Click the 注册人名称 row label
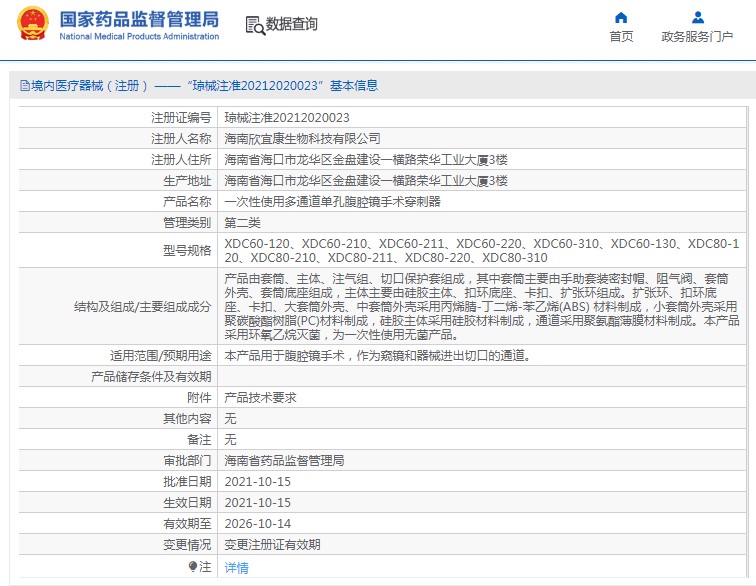This screenshot has width=756, height=586. [181, 139]
